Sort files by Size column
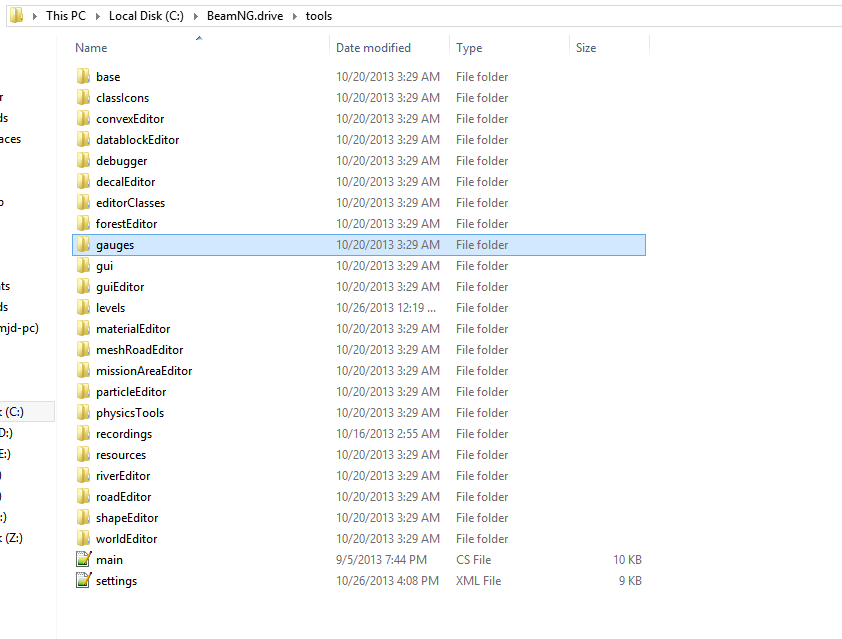The width and height of the screenshot is (842, 639). 586,48
